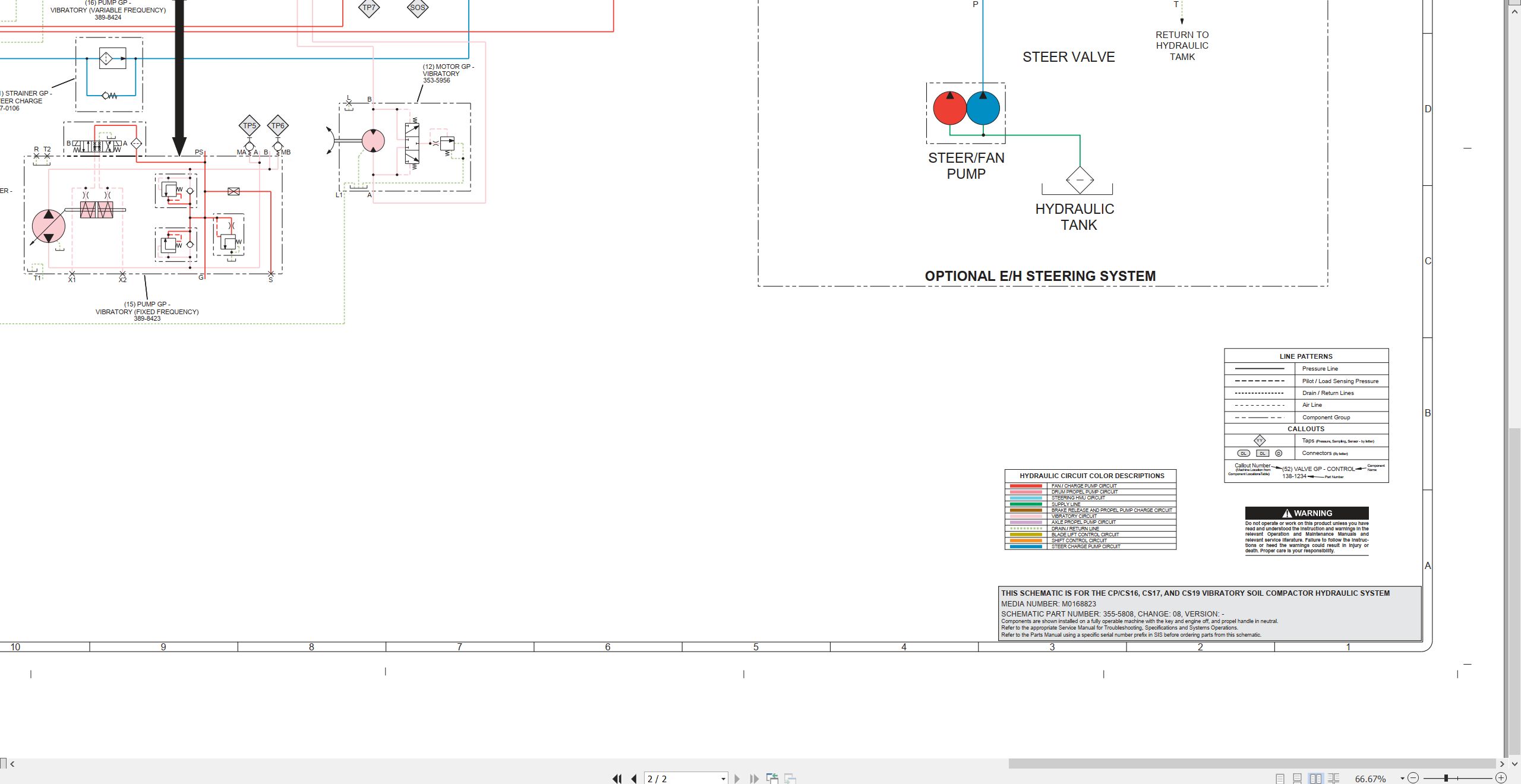Click the (12) MOTOR GP - VIBRATORY label
1521x784 pixels.
pos(448,74)
